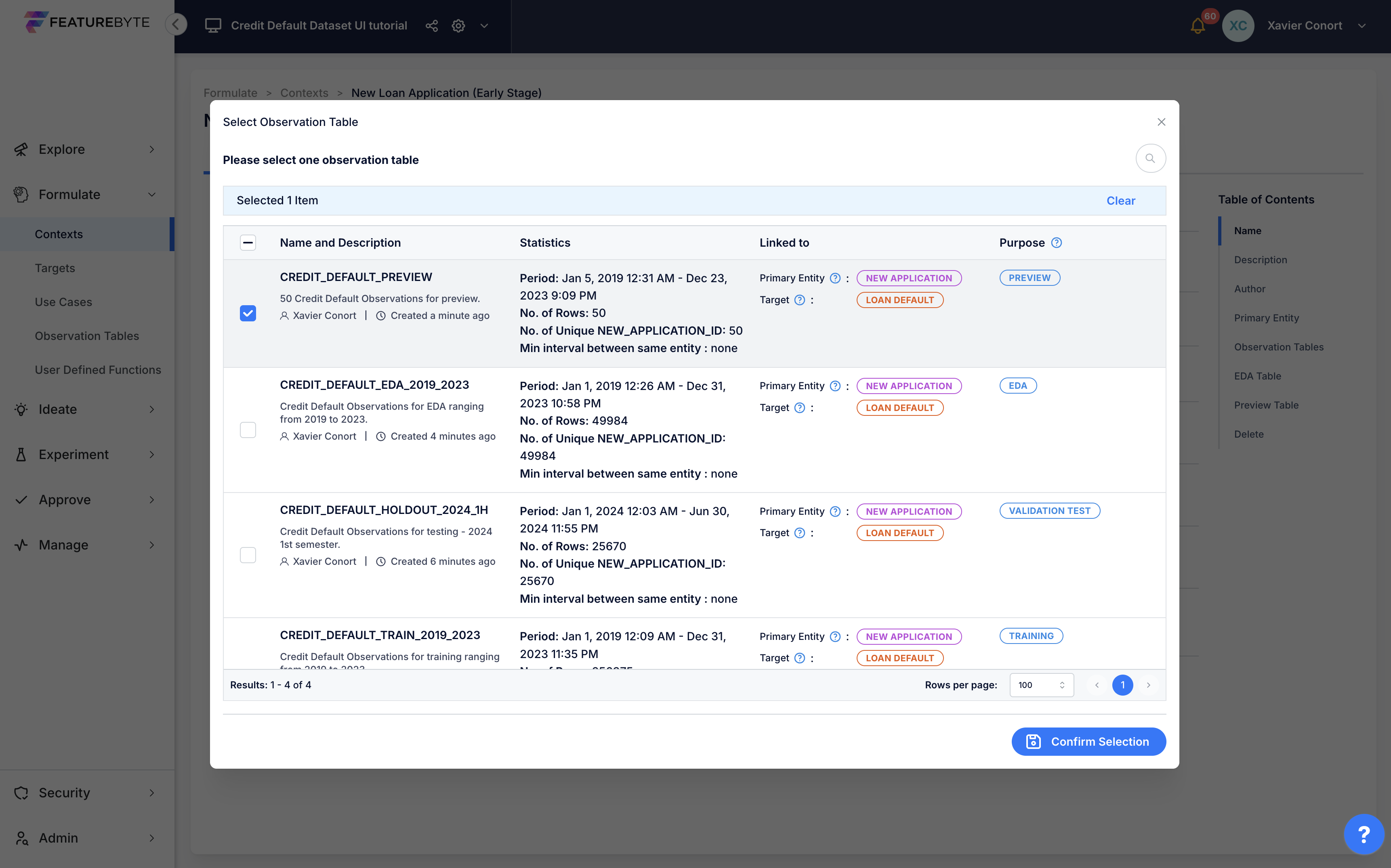Expand the Admin menu chevron
1391x868 pixels.
[x=151, y=838]
